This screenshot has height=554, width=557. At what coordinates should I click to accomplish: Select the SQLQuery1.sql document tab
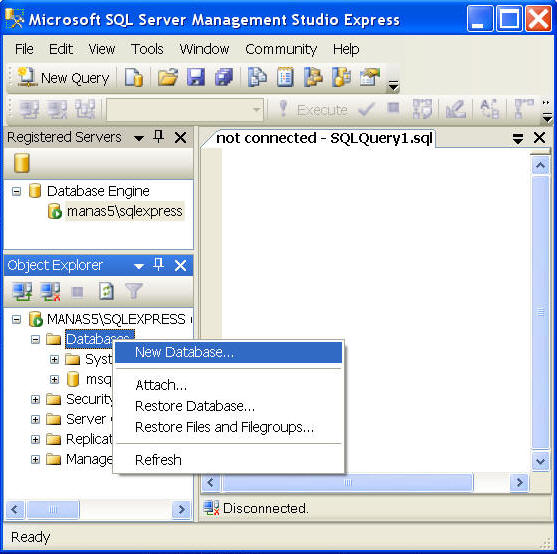click(x=324, y=138)
